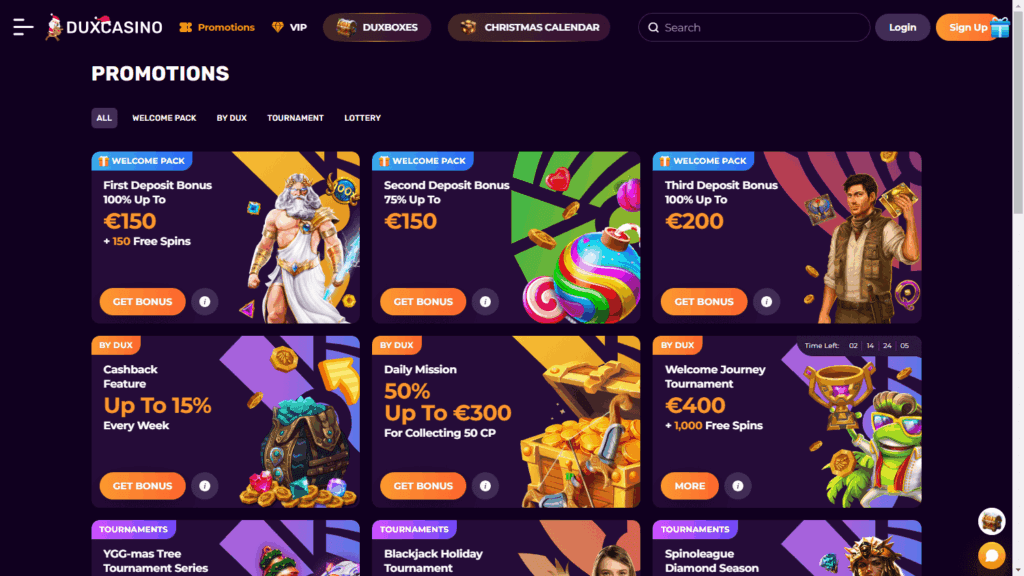Click the floating treasure chest icon
Image resolution: width=1024 pixels, height=576 pixels.
[x=991, y=521]
